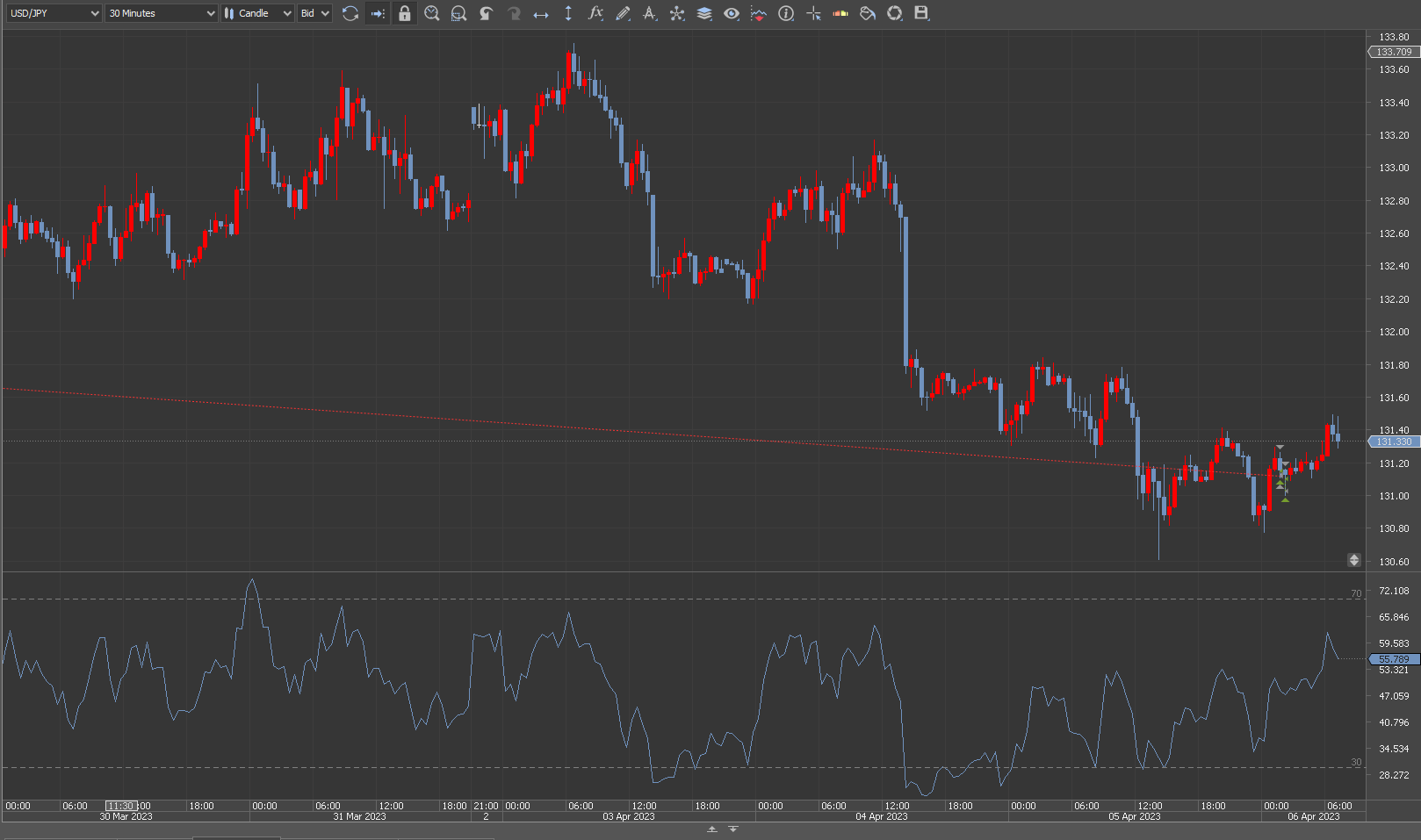Open the Candle chart type dropdown
The image size is (1421, 840).
click(256, 13)
